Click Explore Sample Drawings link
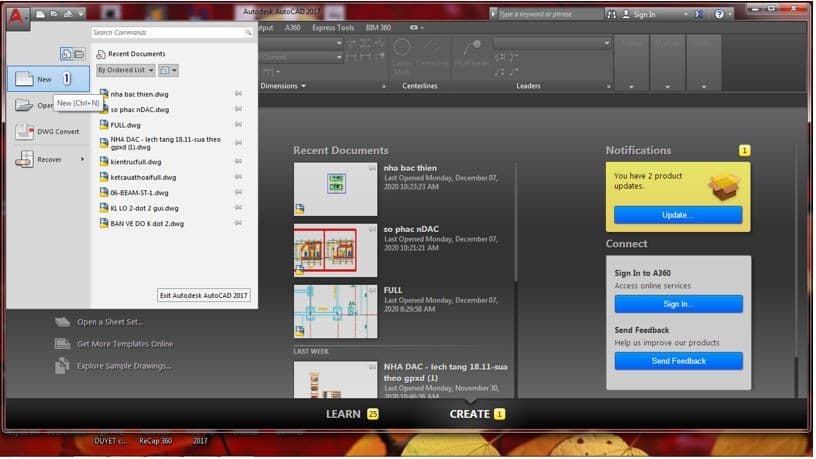Image resolution: width=816 pixels, height=459 pixels. [124, 366]
